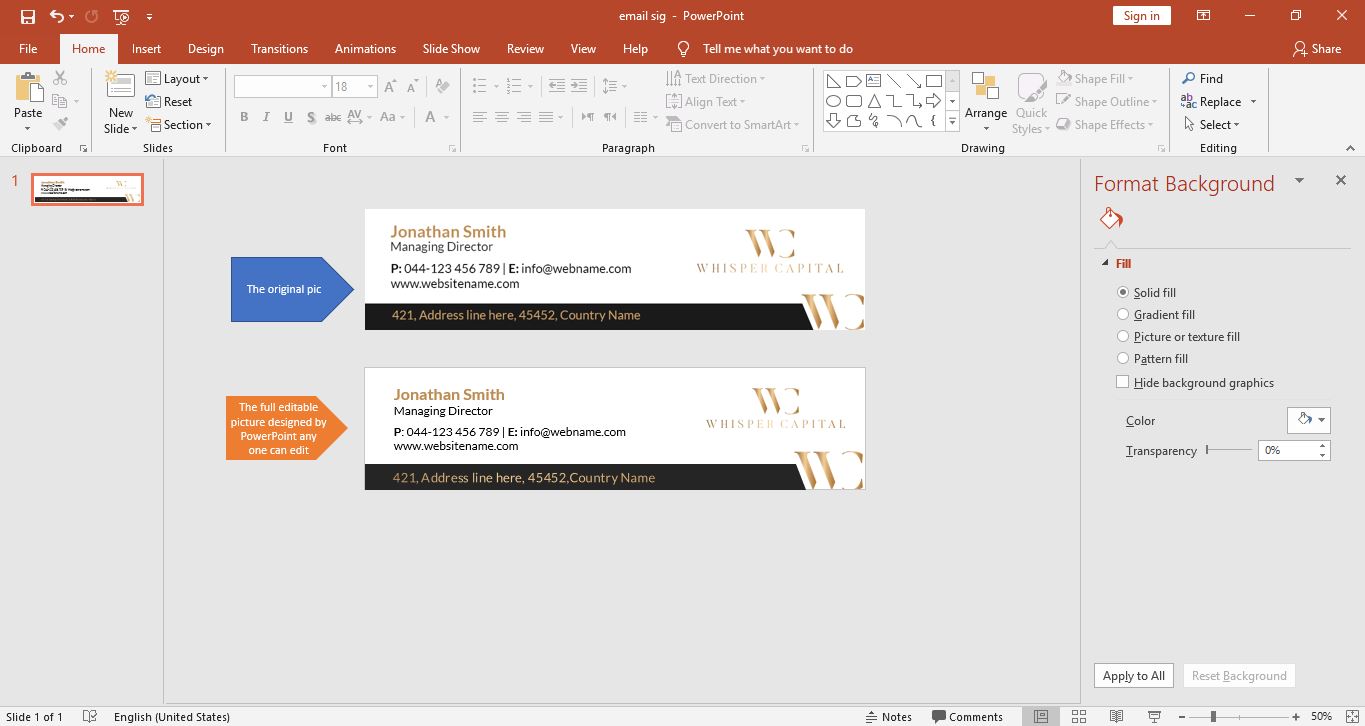Viewport: 1365px width, 726px height.
Task: Close the Format Background pane
Action: point(1340,181)
